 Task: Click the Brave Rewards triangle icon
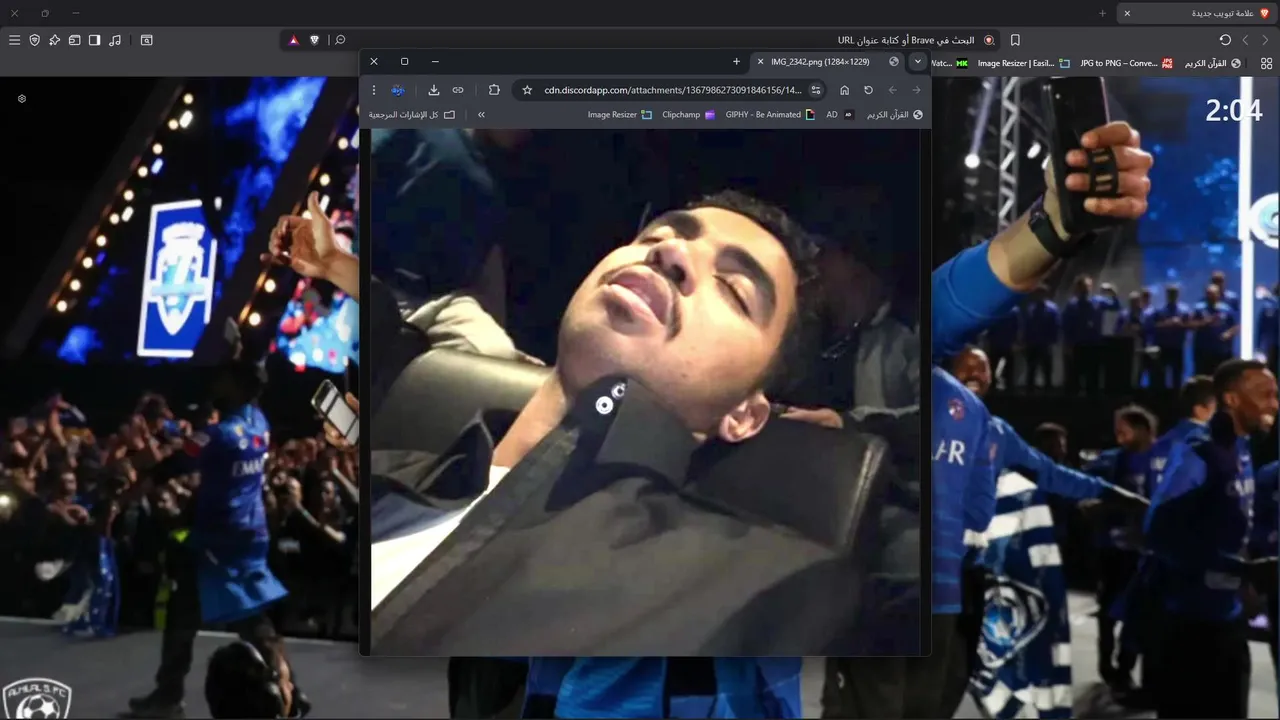point(294,40)
